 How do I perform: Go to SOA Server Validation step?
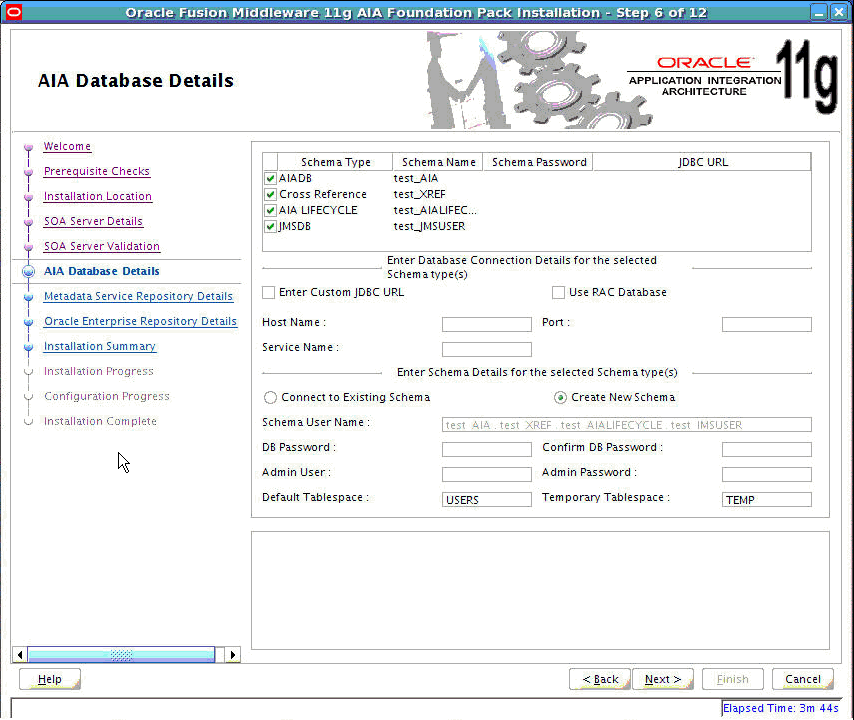click(x=102, y=247)
